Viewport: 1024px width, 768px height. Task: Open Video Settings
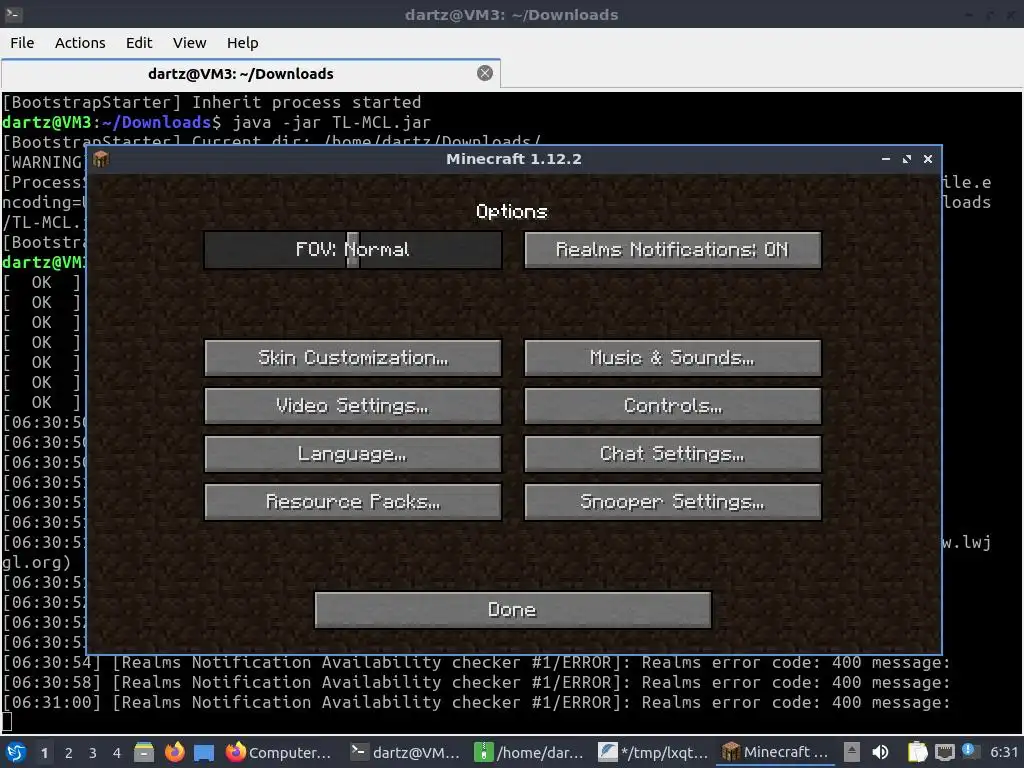(353, 406)
